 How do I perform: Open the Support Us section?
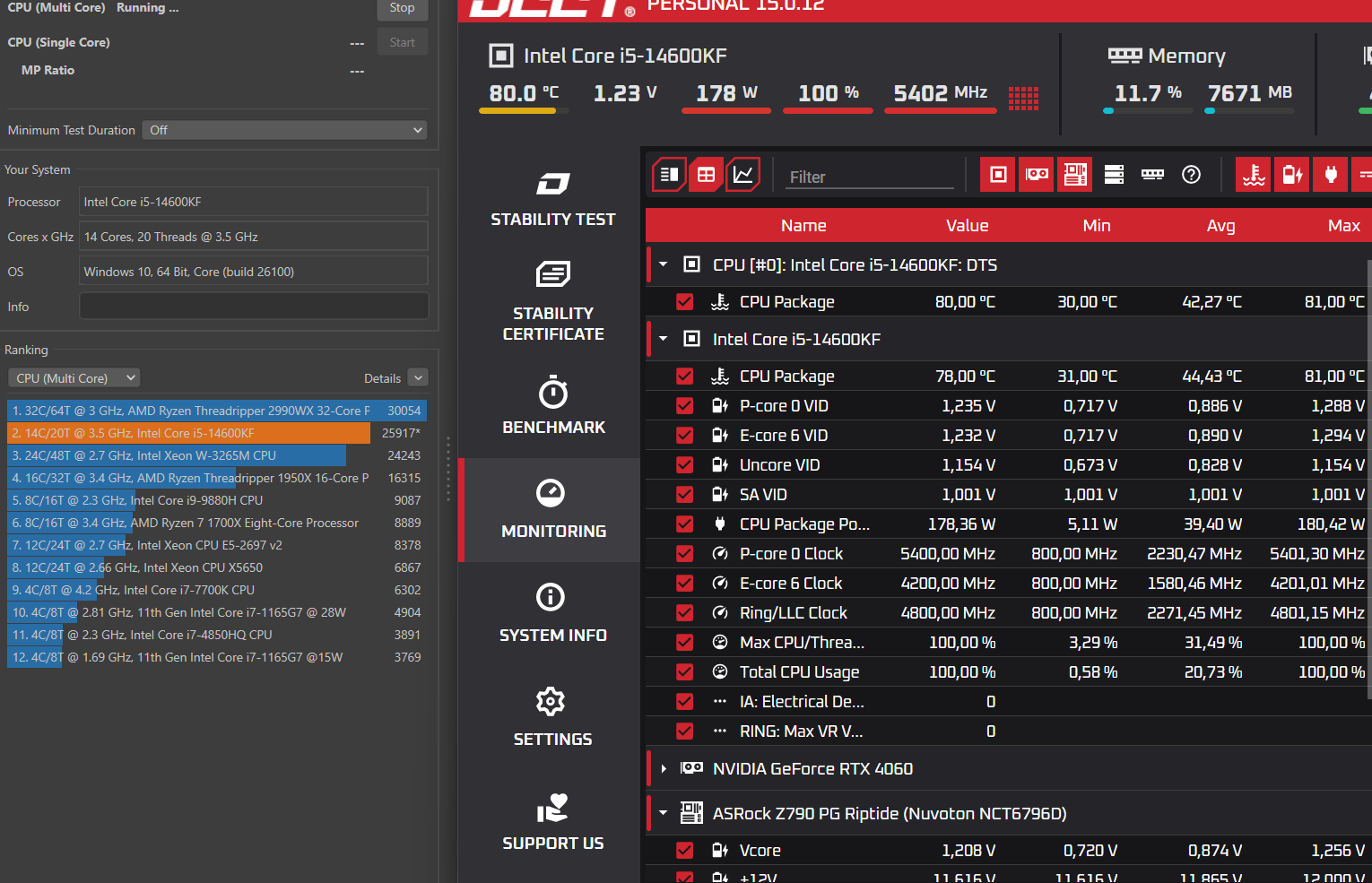[552, 822]
